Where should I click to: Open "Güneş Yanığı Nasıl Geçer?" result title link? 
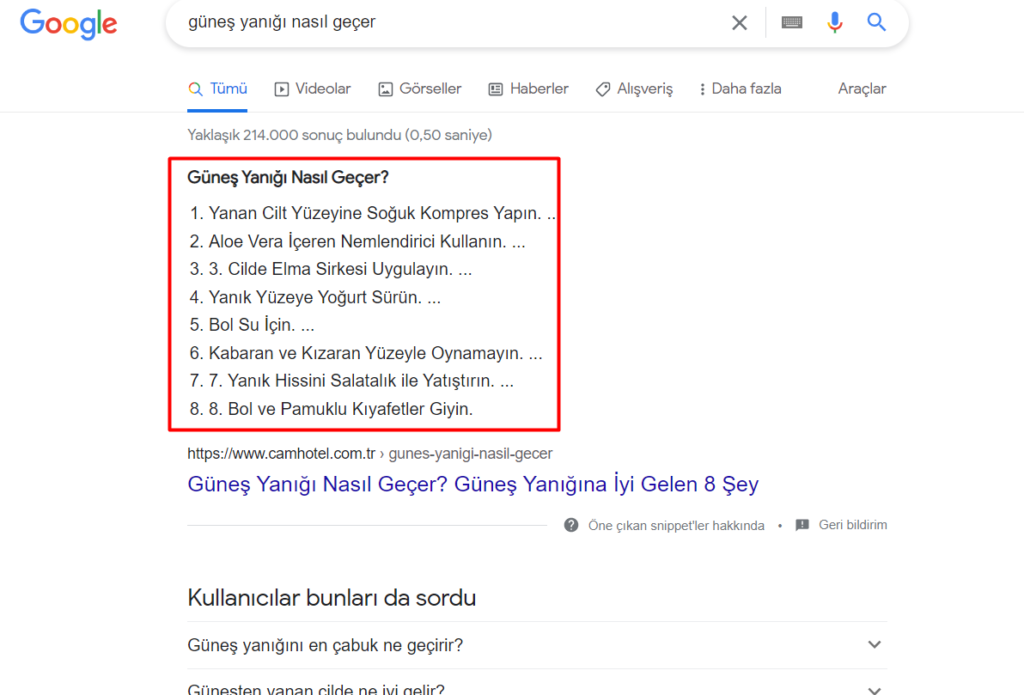tap(473, 485)
